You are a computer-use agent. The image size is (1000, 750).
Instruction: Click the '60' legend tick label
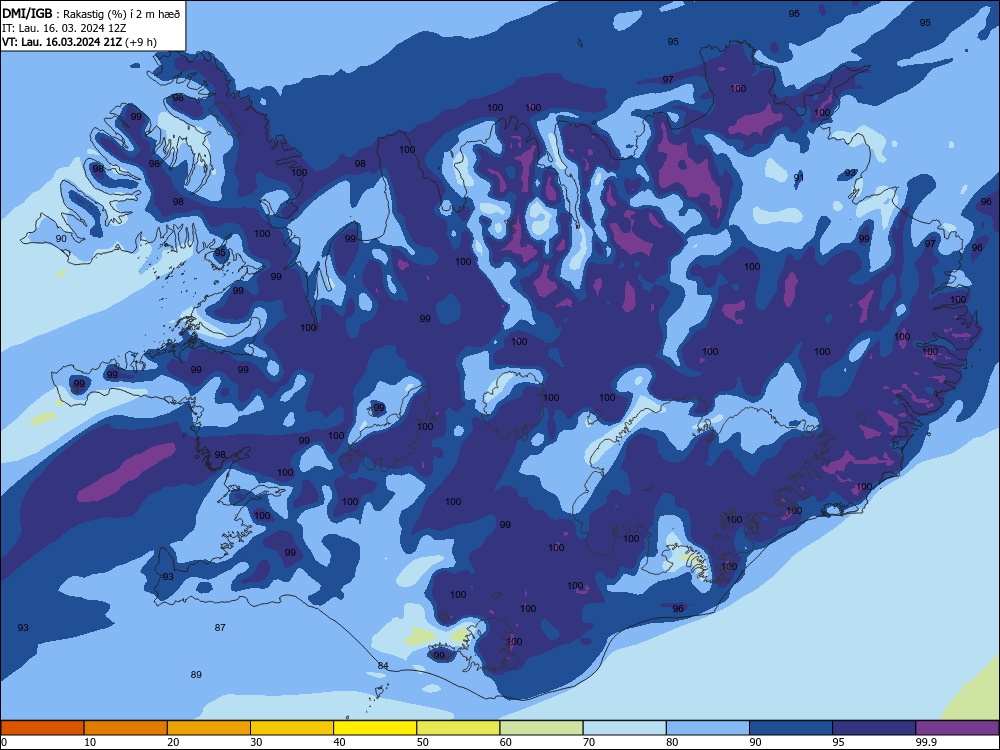click(506, 742)
